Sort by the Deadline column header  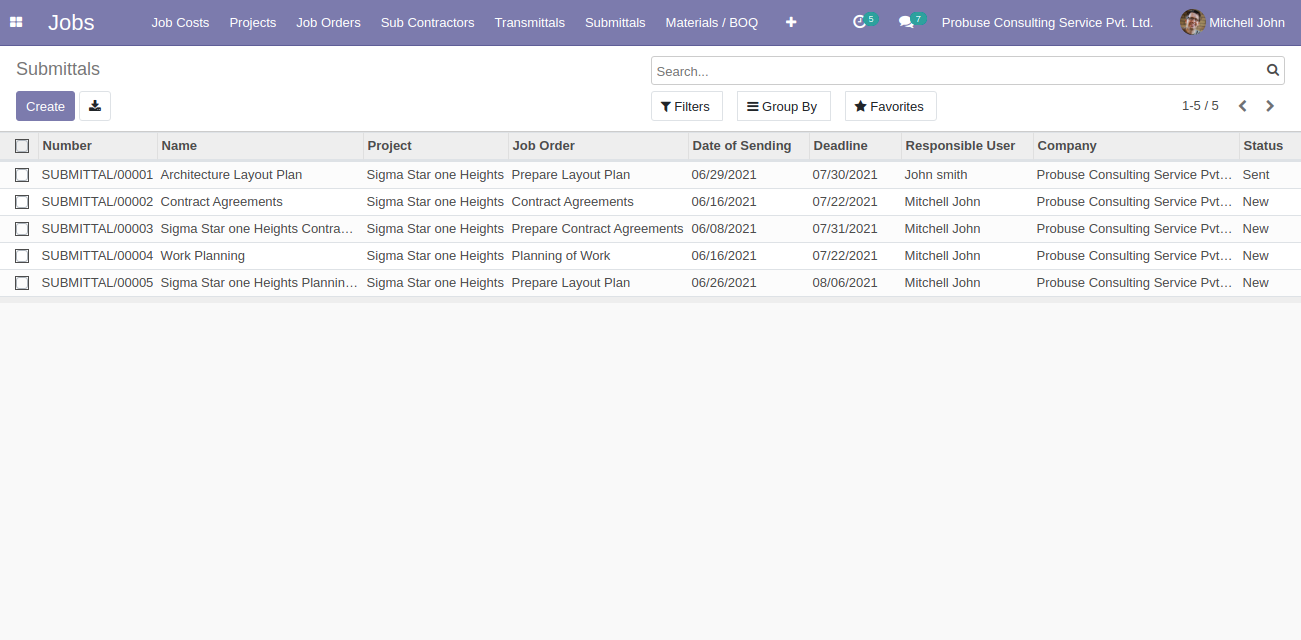point(855,146)
